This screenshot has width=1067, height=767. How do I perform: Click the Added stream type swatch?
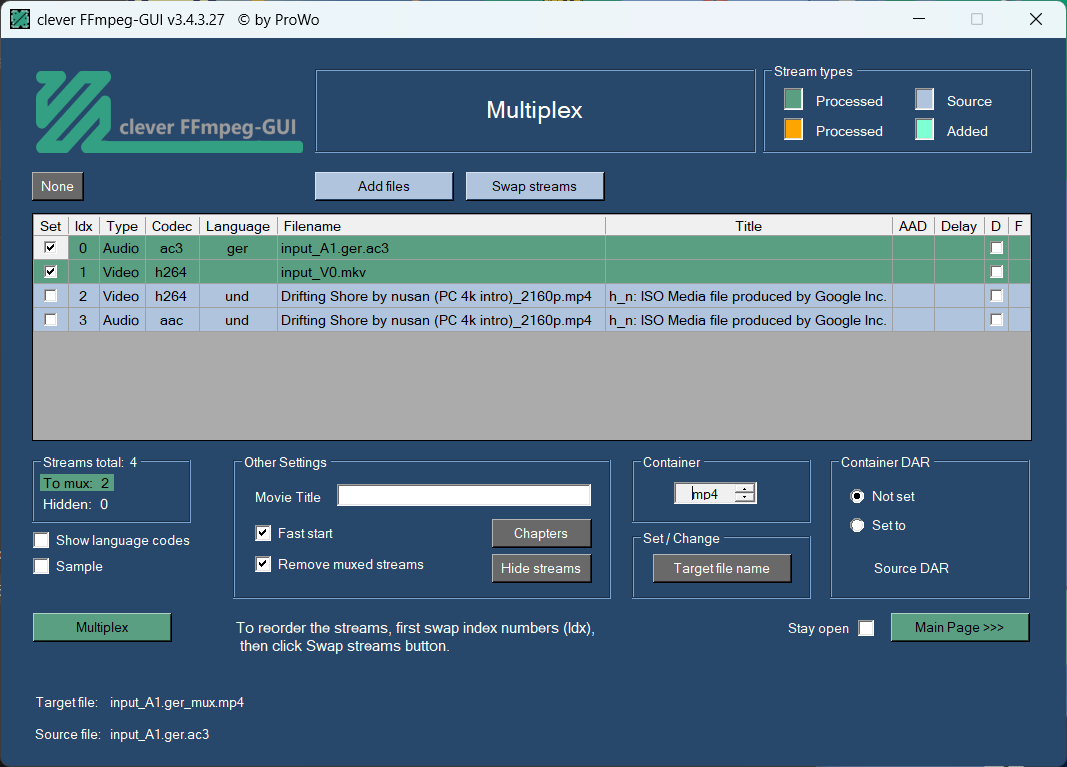pyautogui.click(x=925, y=130)
